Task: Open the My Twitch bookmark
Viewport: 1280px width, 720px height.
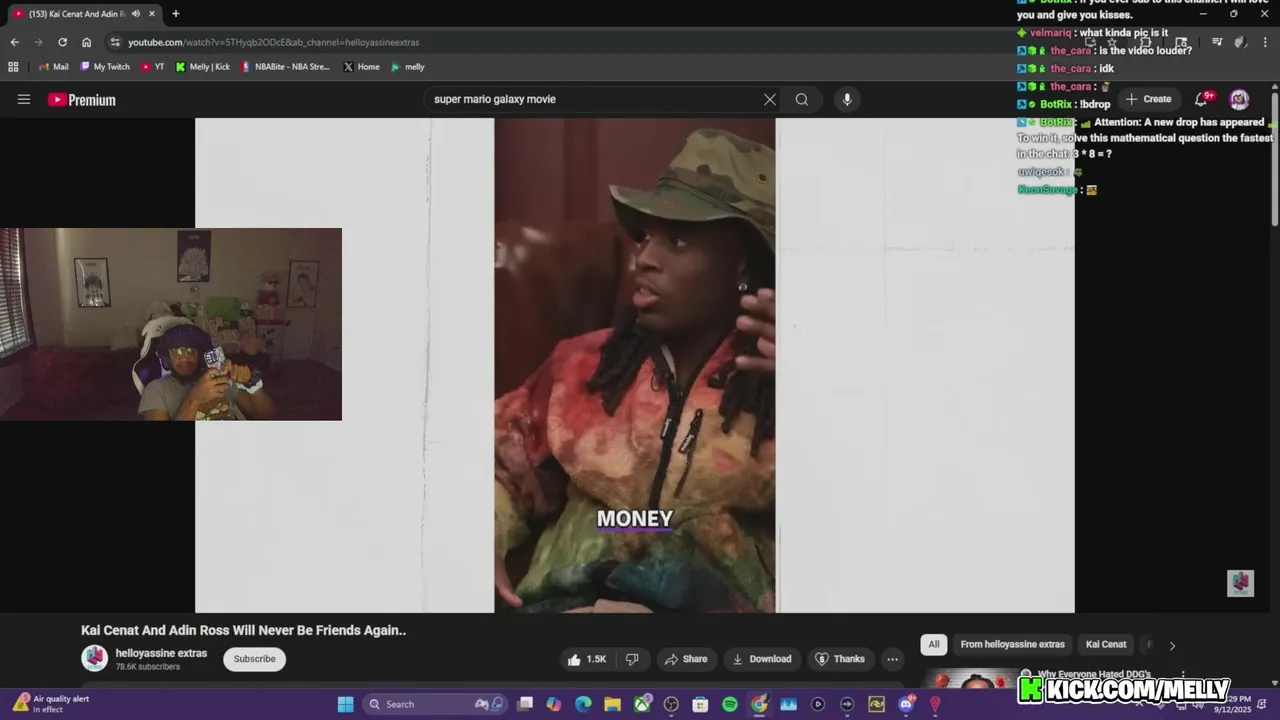Action: point(105,67)
